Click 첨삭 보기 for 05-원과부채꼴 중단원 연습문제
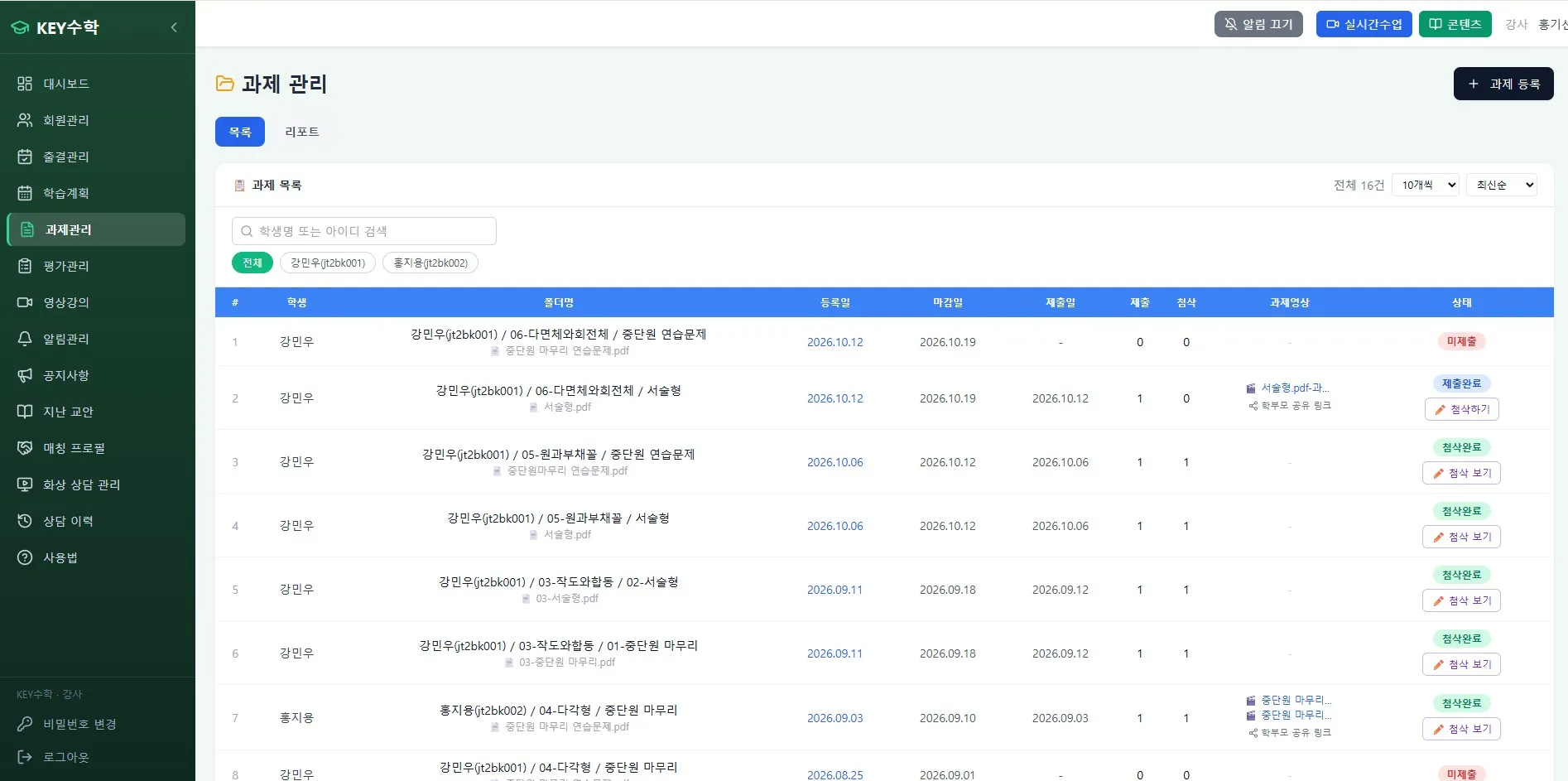Image resolution: width=1568 pixels, height=781 pixels. click(1462, 473)
